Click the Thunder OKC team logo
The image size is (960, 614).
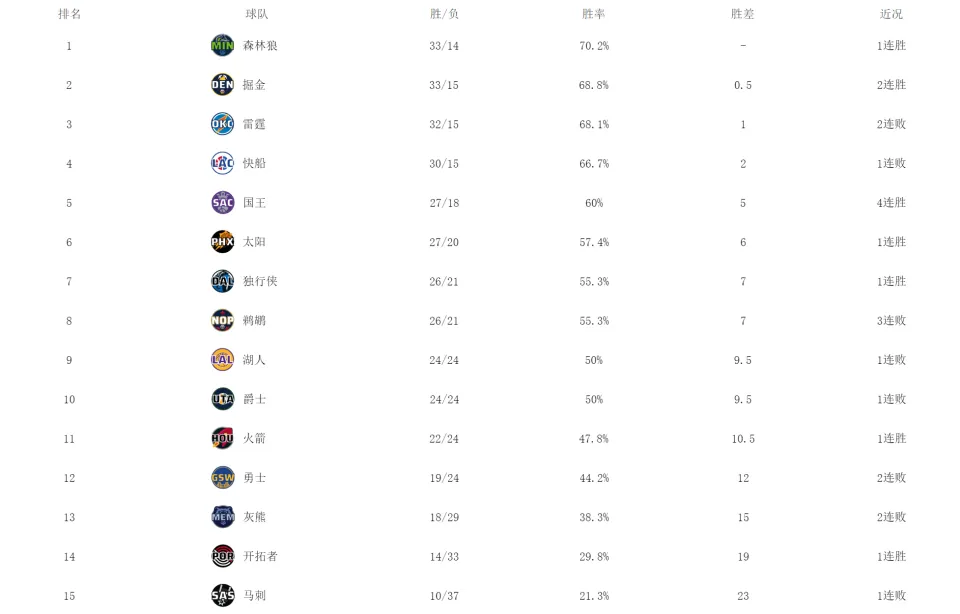pos(222,124)
